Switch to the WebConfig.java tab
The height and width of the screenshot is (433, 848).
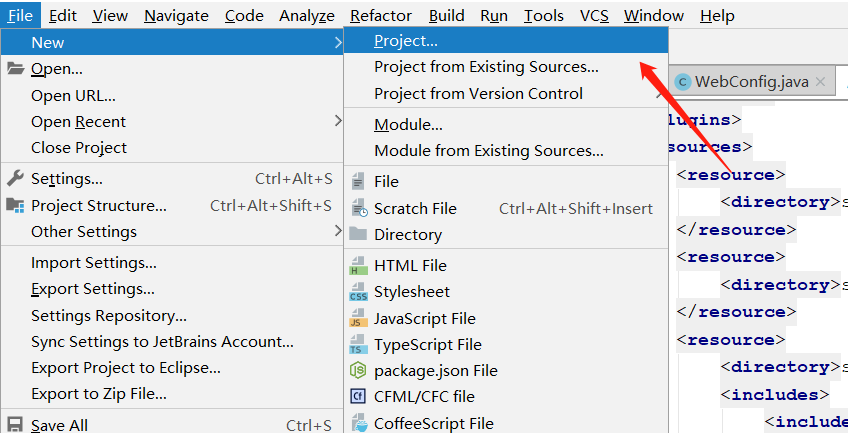coord(751,82)
